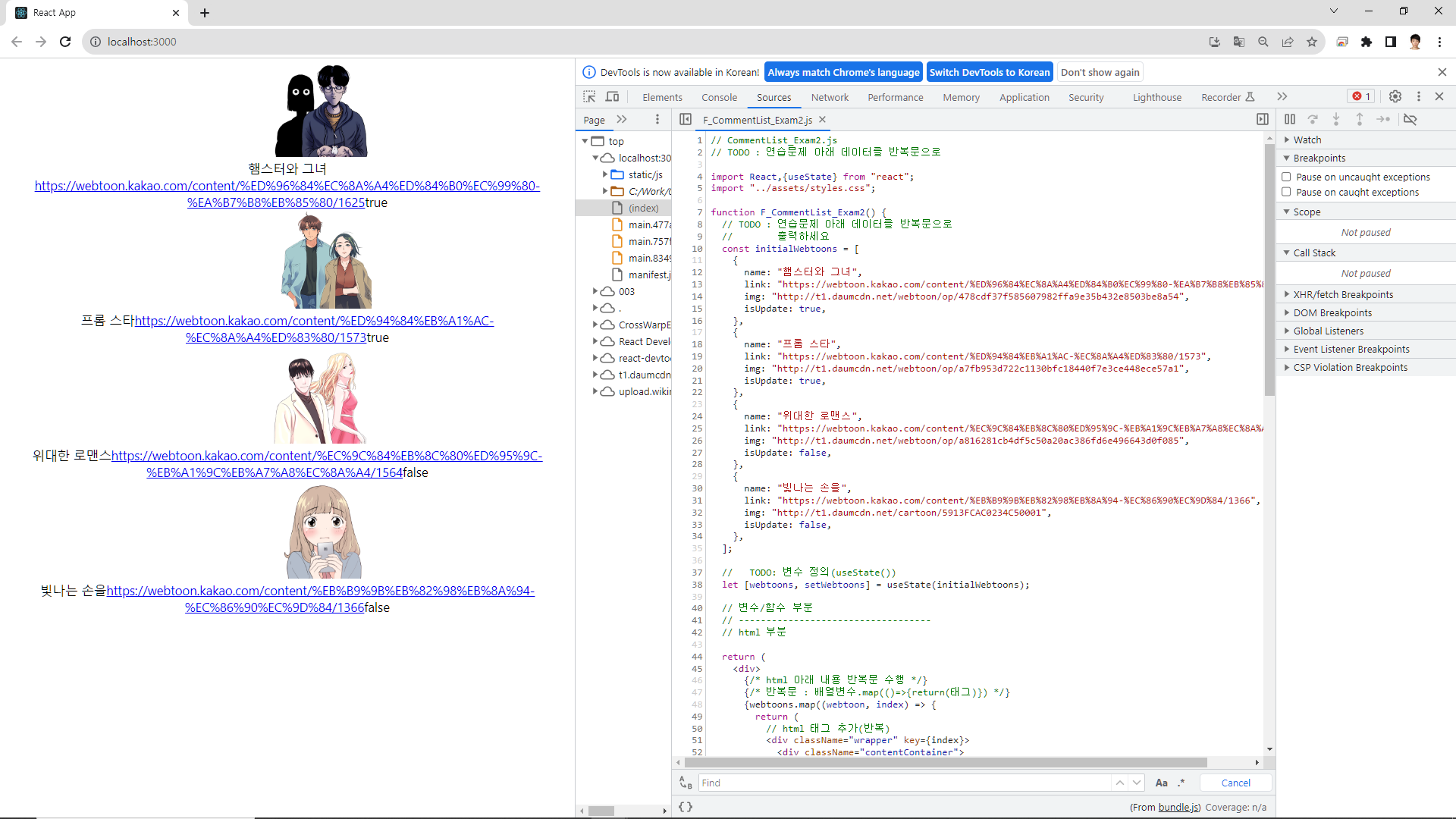Click the pause script execution icon
The height and width of the screenshot is (819, 1456).
click(1290, 119)
